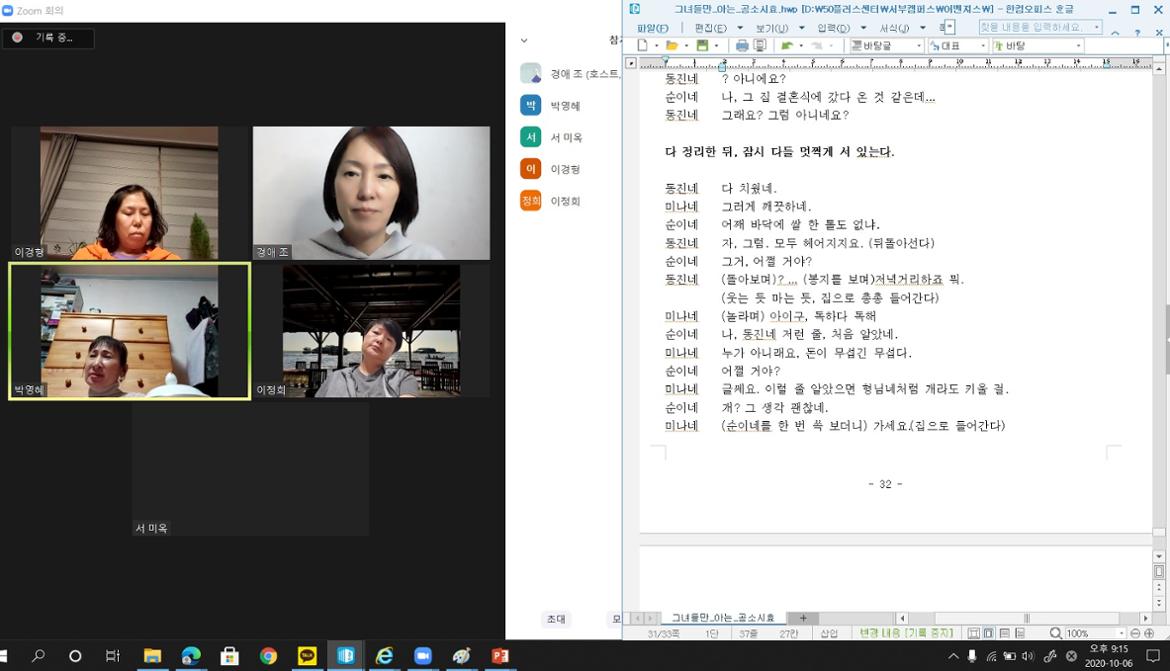Toggle the 삽입 insert mode in status bar
The height and width of the screenshot is (671, 1170).
tap(829, 633)
